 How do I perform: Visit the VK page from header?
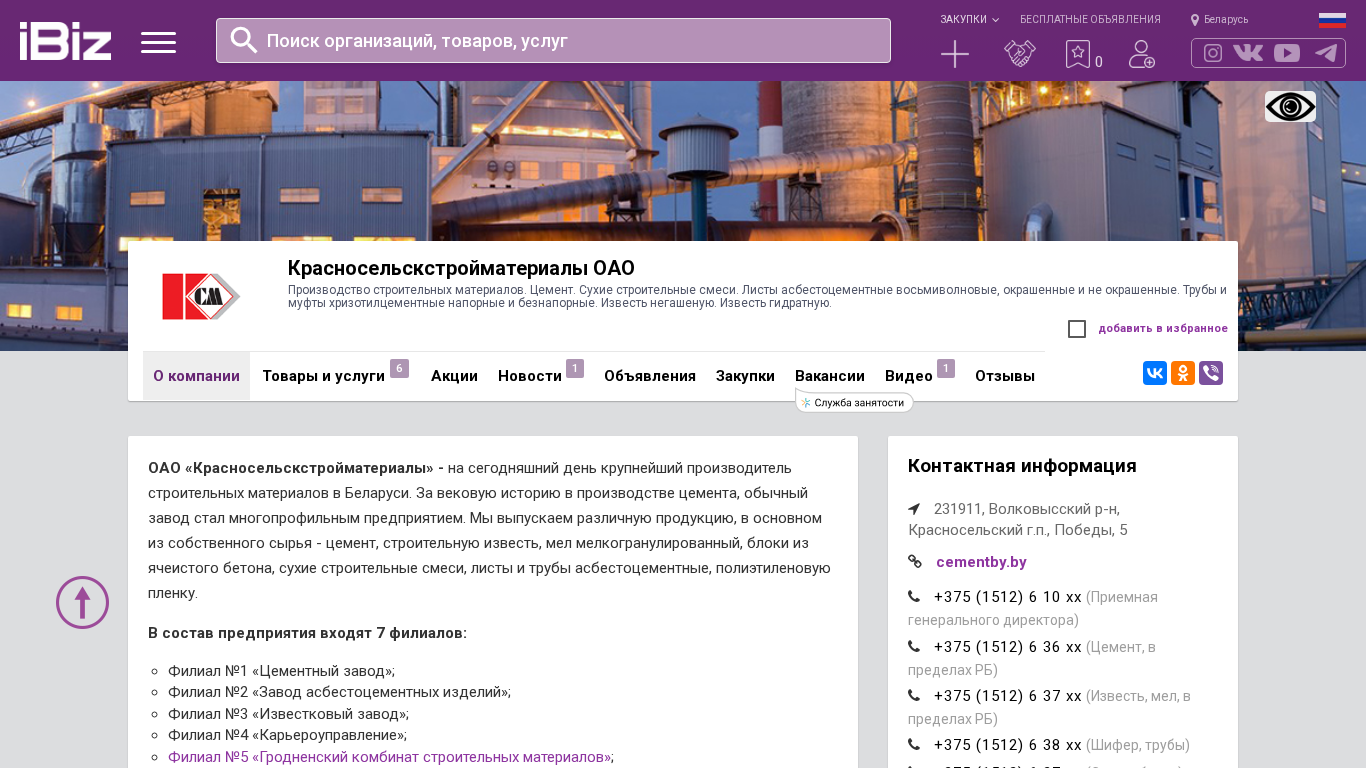(1248, 53)
